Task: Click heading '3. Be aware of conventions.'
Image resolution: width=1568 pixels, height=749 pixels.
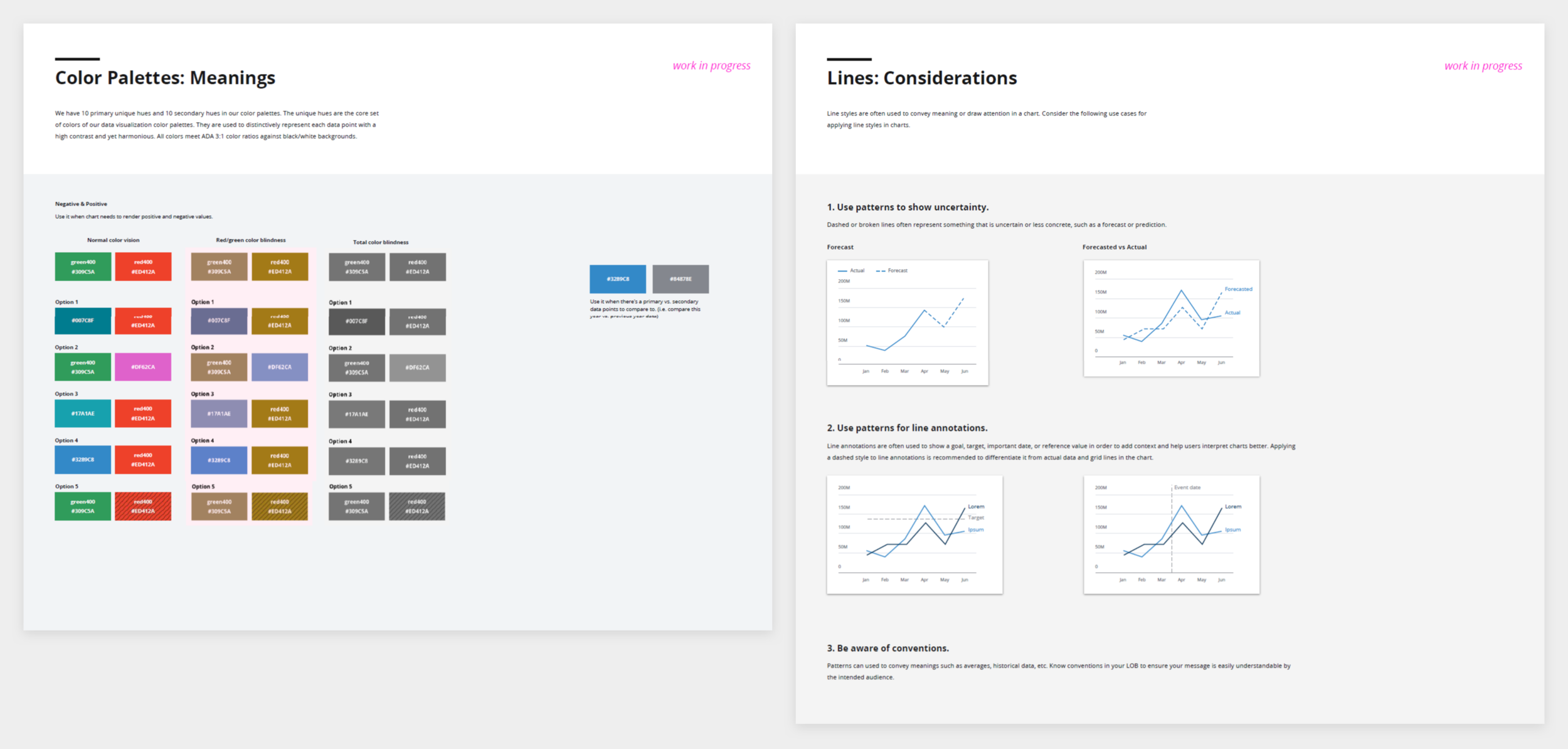Action: point(887,648)
